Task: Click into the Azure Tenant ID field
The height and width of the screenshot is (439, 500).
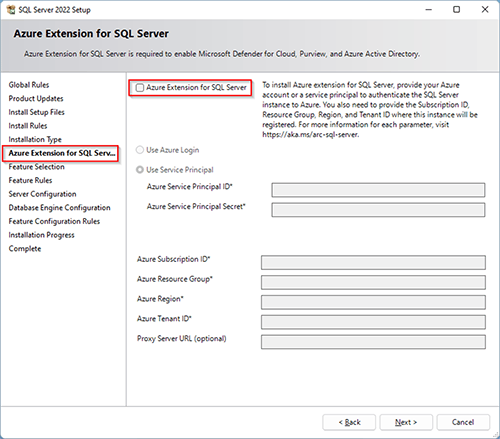Action: (x=373, y=322)
